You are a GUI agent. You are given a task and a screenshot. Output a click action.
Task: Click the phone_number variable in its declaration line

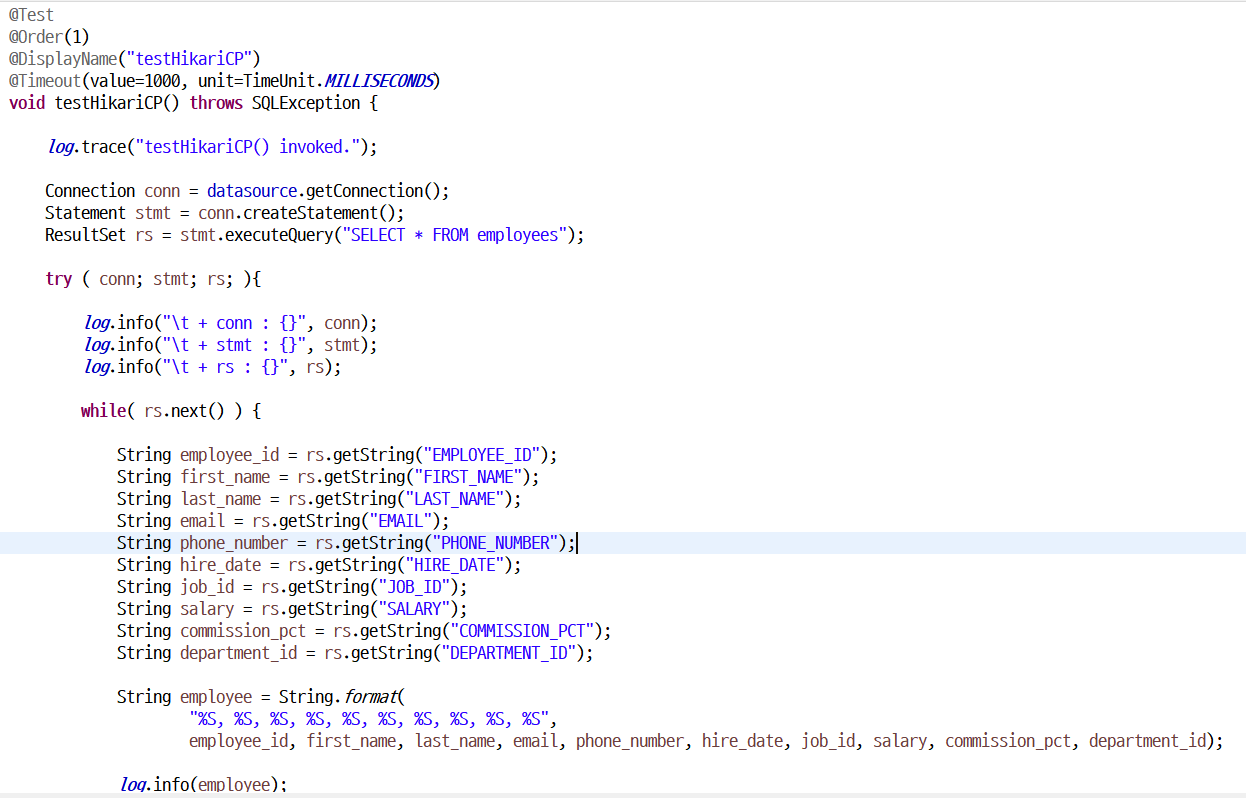pyautogui.click(x=234, y=543)
